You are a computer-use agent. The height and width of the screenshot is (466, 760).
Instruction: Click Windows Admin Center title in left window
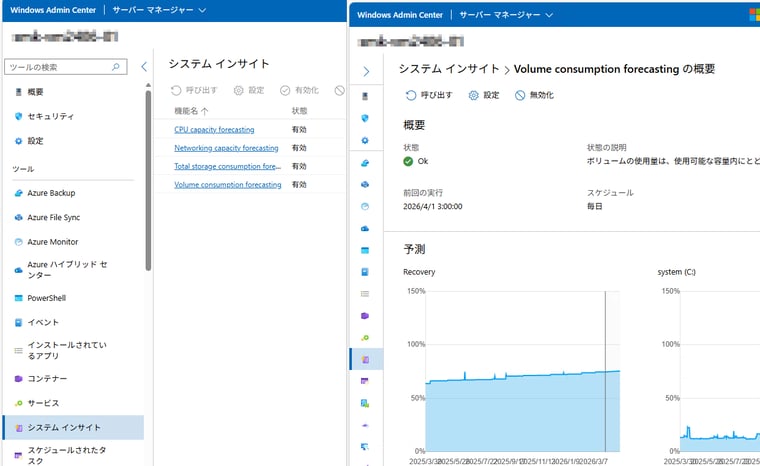point(53,10)
